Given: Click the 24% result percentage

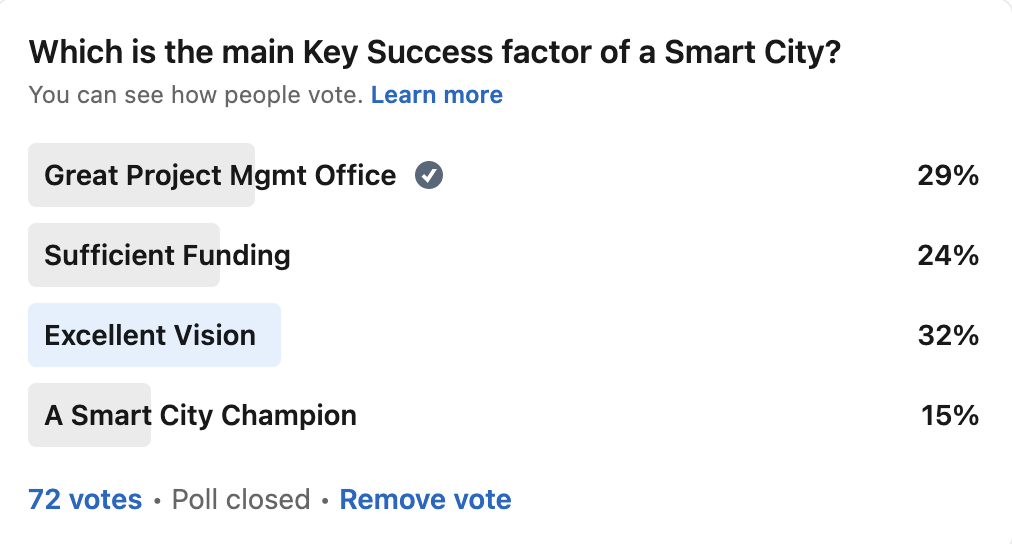Looking at the screenshot, I should pyautogui.click(x=947, y=255).
